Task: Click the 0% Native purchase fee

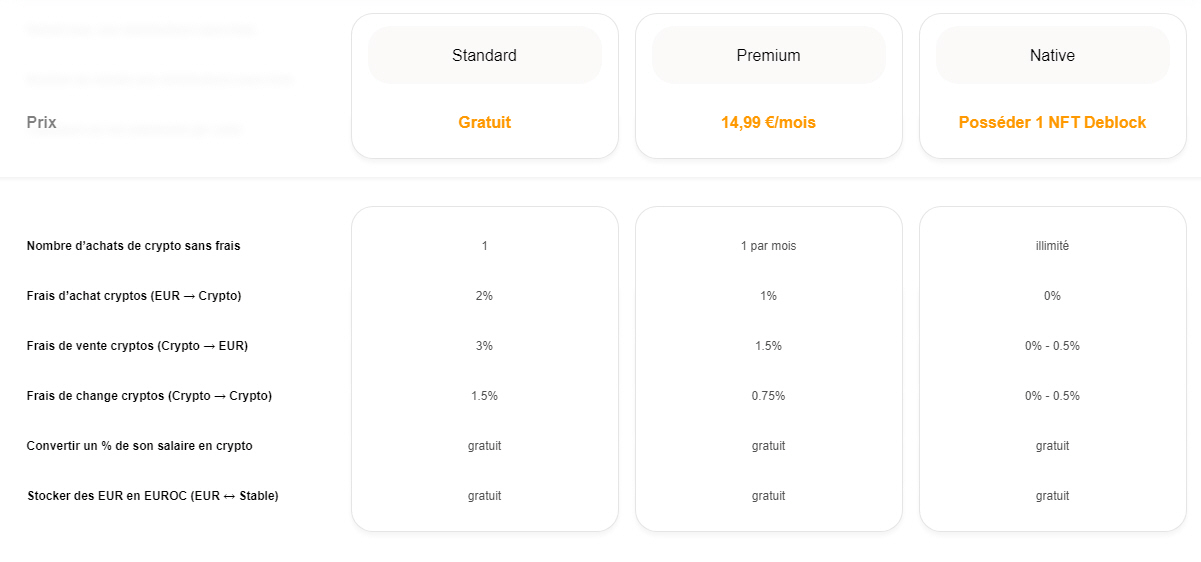Action: tap(1052, 296)
